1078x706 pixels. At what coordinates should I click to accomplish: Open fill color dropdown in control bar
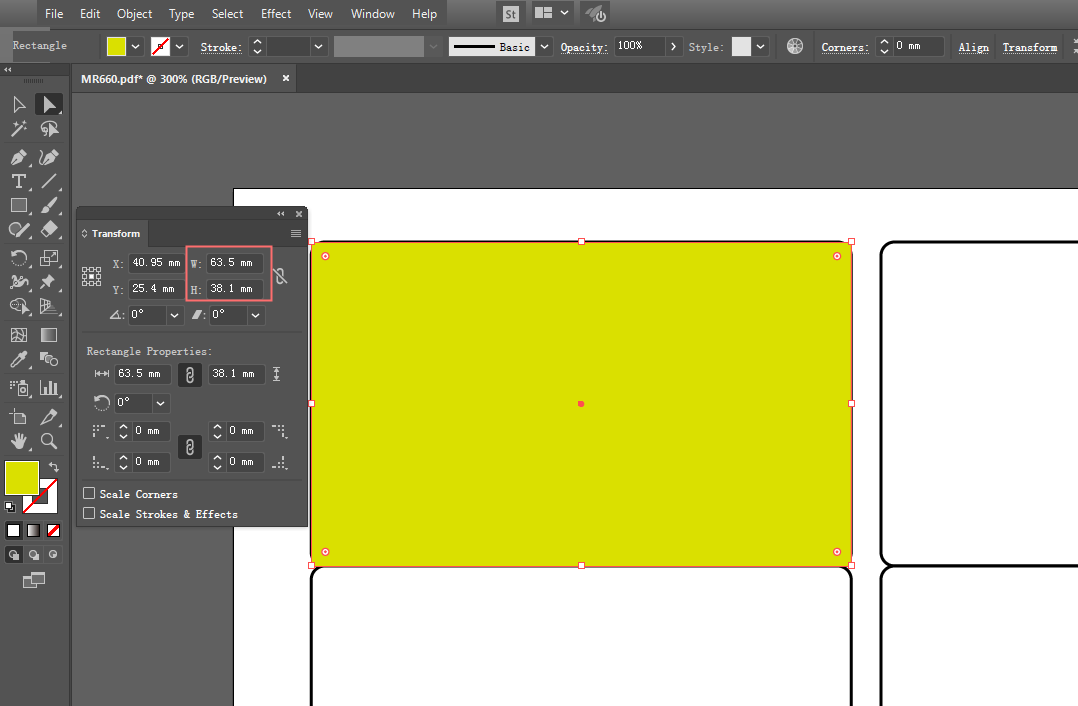[135, 47]
